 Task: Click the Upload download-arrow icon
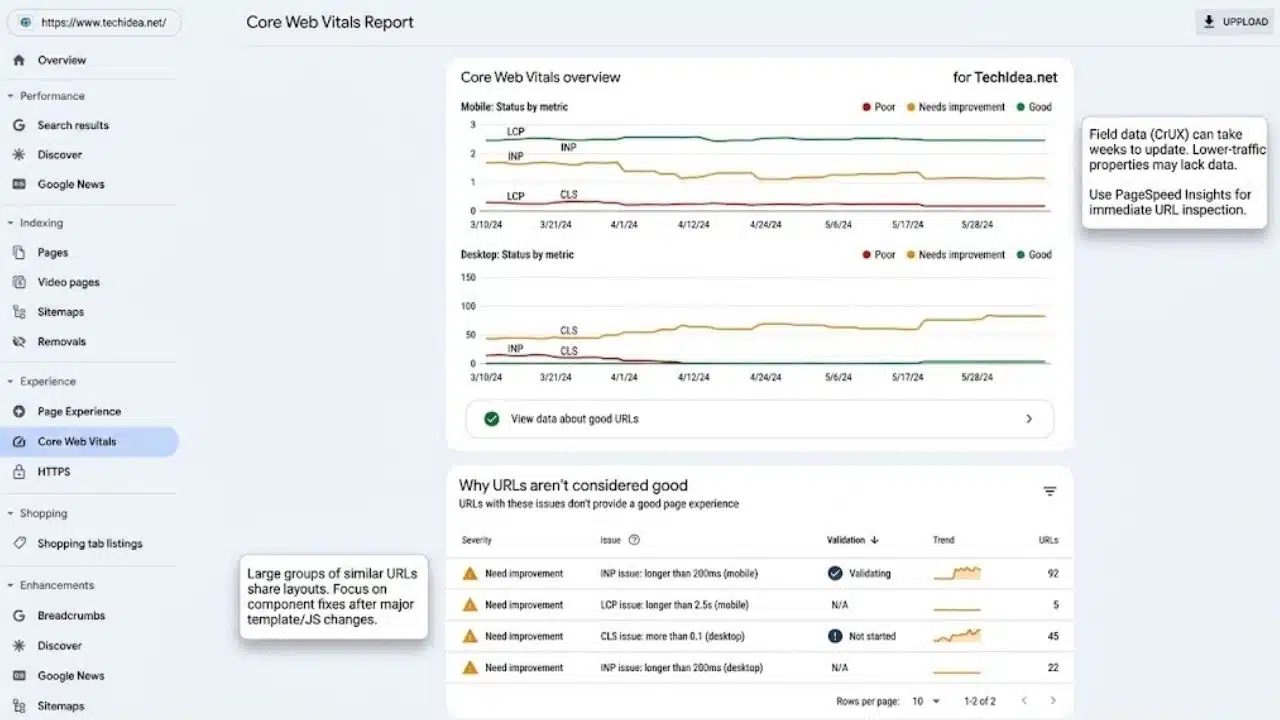[x=1209, y=22]
